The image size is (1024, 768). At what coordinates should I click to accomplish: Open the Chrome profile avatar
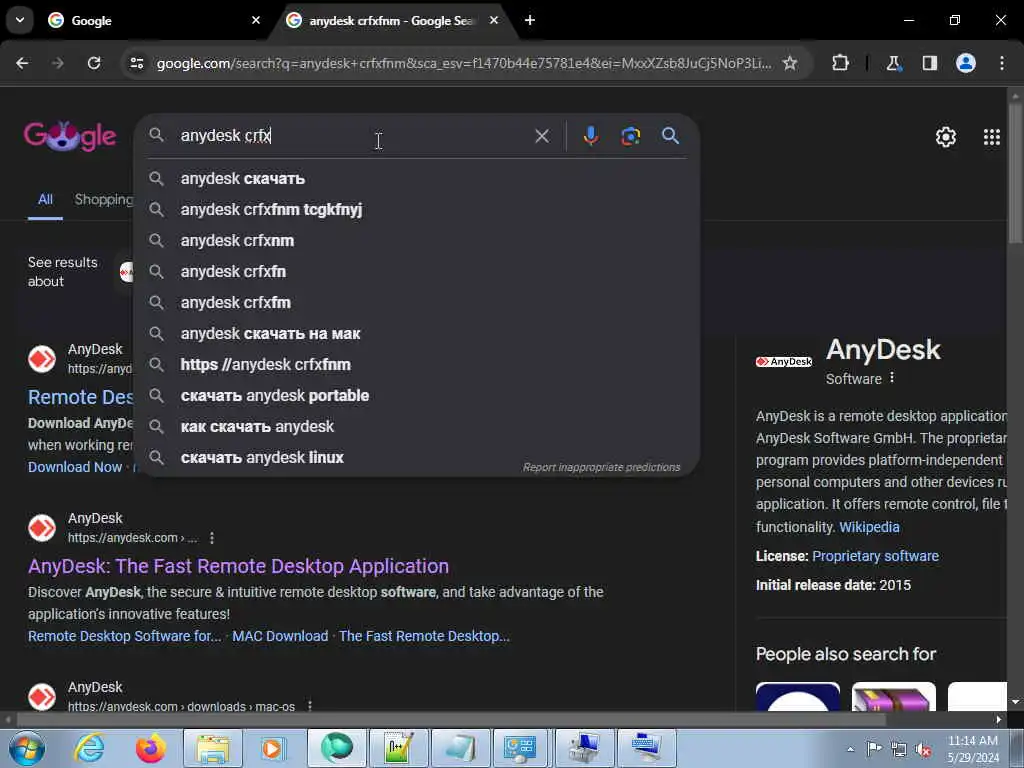966,63
